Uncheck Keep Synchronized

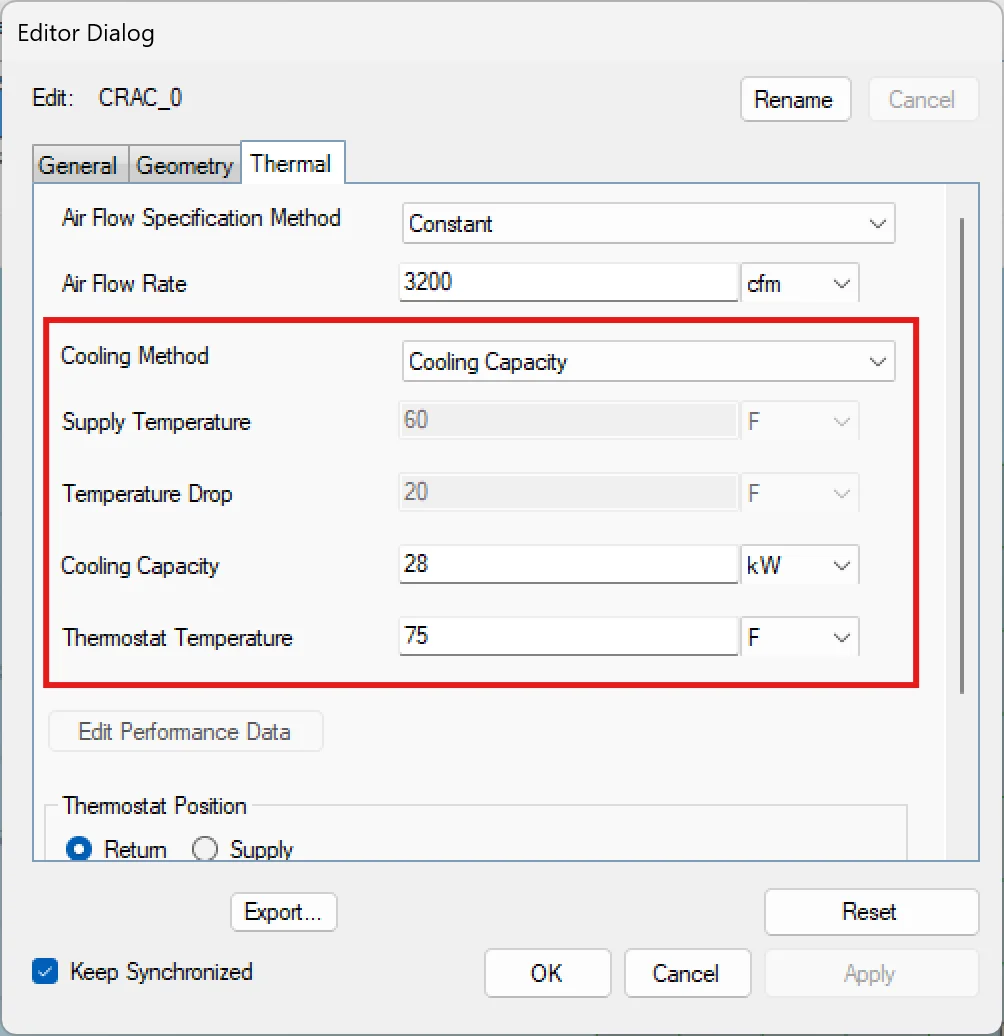[42, 971]
